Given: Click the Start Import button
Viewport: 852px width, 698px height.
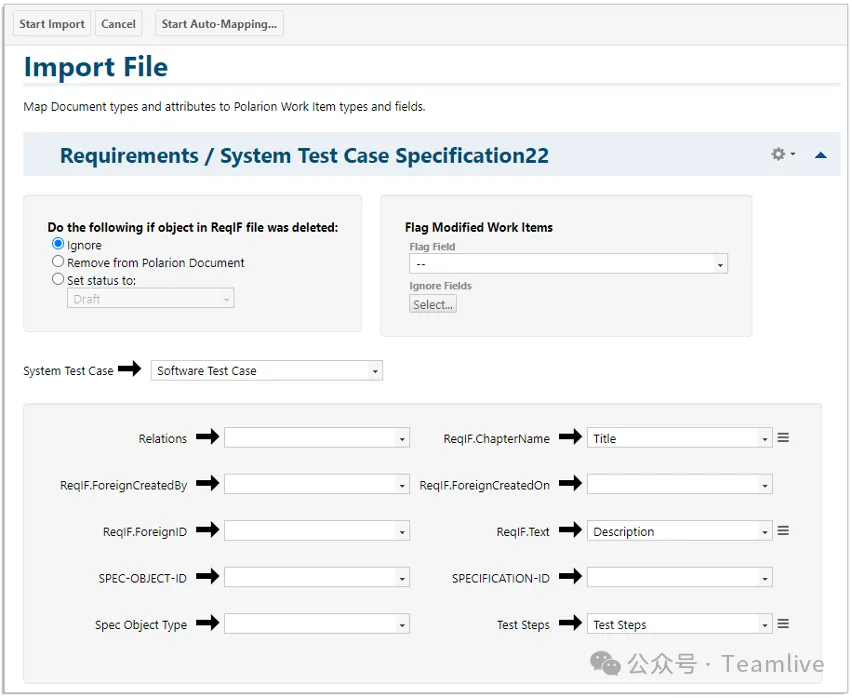Looking at the screenshot, I should 52,24.
